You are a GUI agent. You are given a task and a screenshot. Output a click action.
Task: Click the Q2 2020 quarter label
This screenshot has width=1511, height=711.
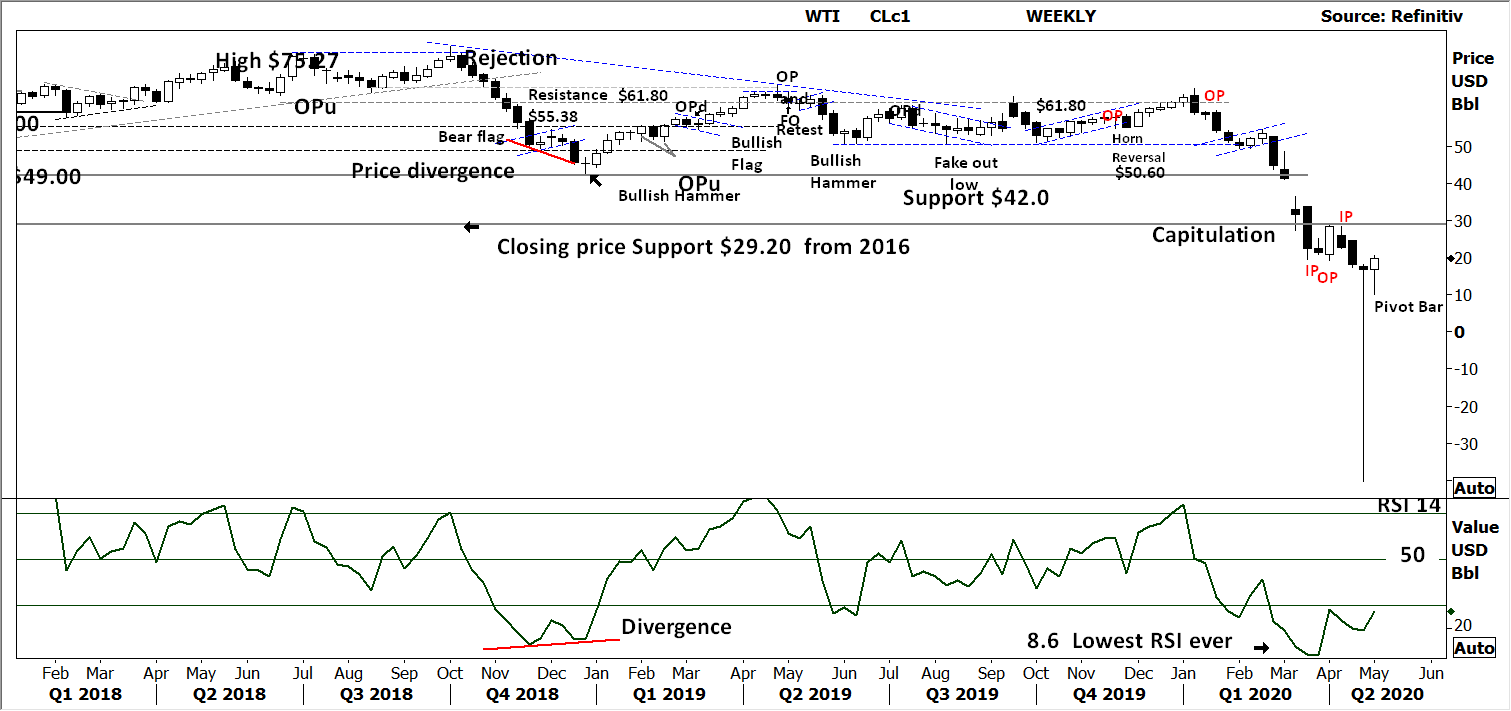(x=1386, y=693)
